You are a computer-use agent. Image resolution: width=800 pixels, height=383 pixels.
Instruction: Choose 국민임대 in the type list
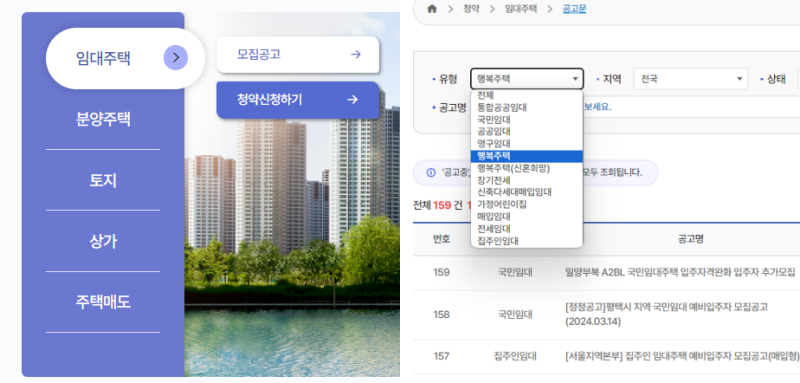pyautogui.click(x=527, y=120)
